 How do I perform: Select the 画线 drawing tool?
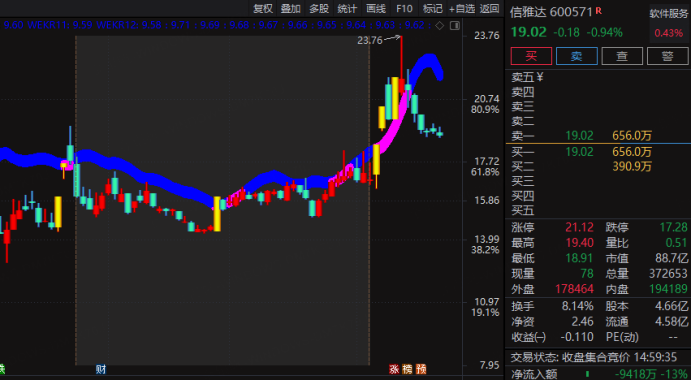click(376, 8)
